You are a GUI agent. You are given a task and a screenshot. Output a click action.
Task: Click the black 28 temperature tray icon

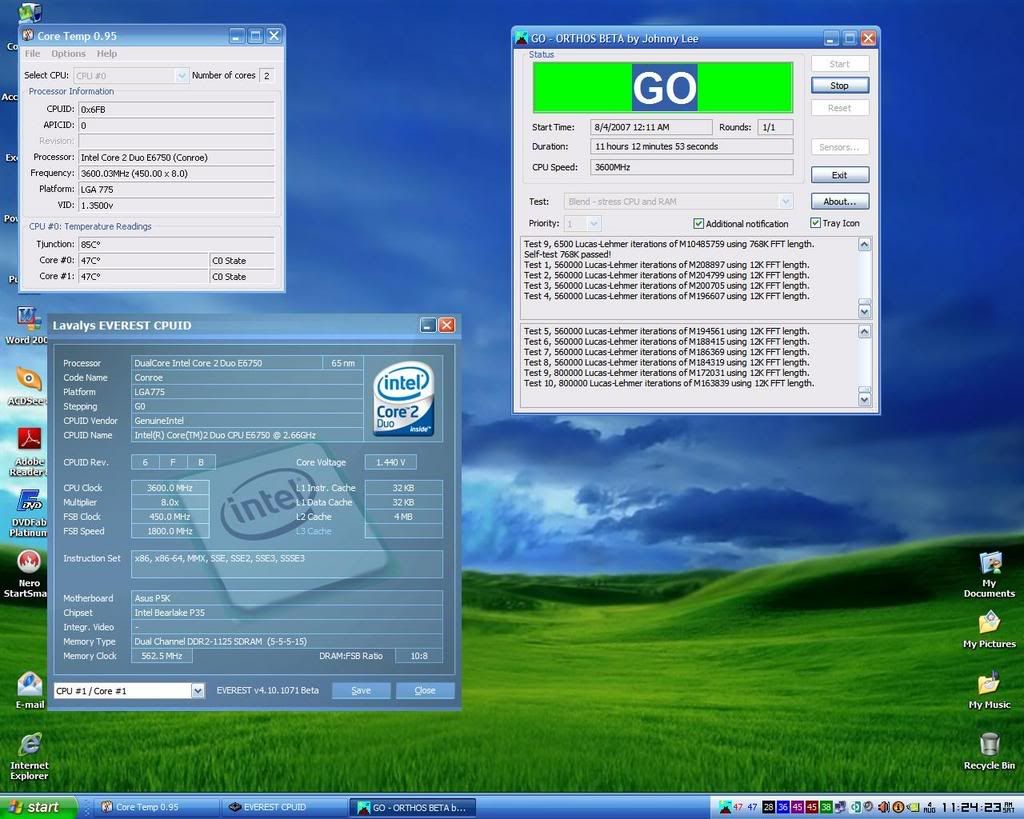coord(769,807)
